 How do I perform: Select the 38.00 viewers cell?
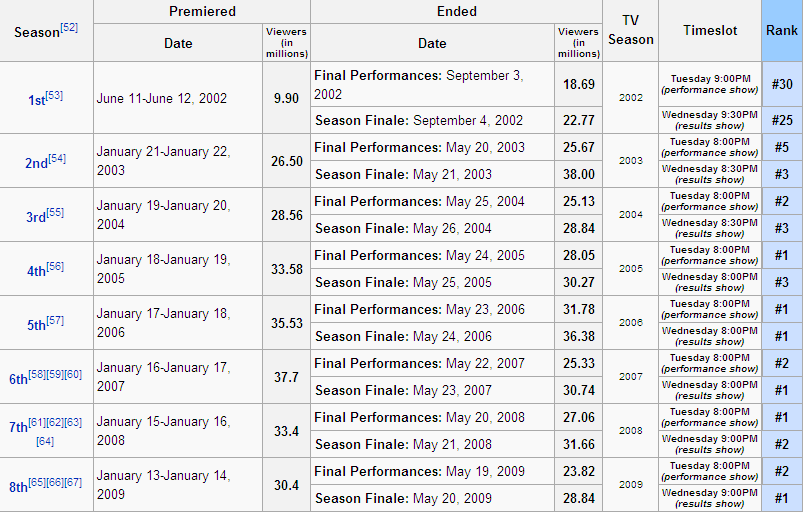[579, 174]
